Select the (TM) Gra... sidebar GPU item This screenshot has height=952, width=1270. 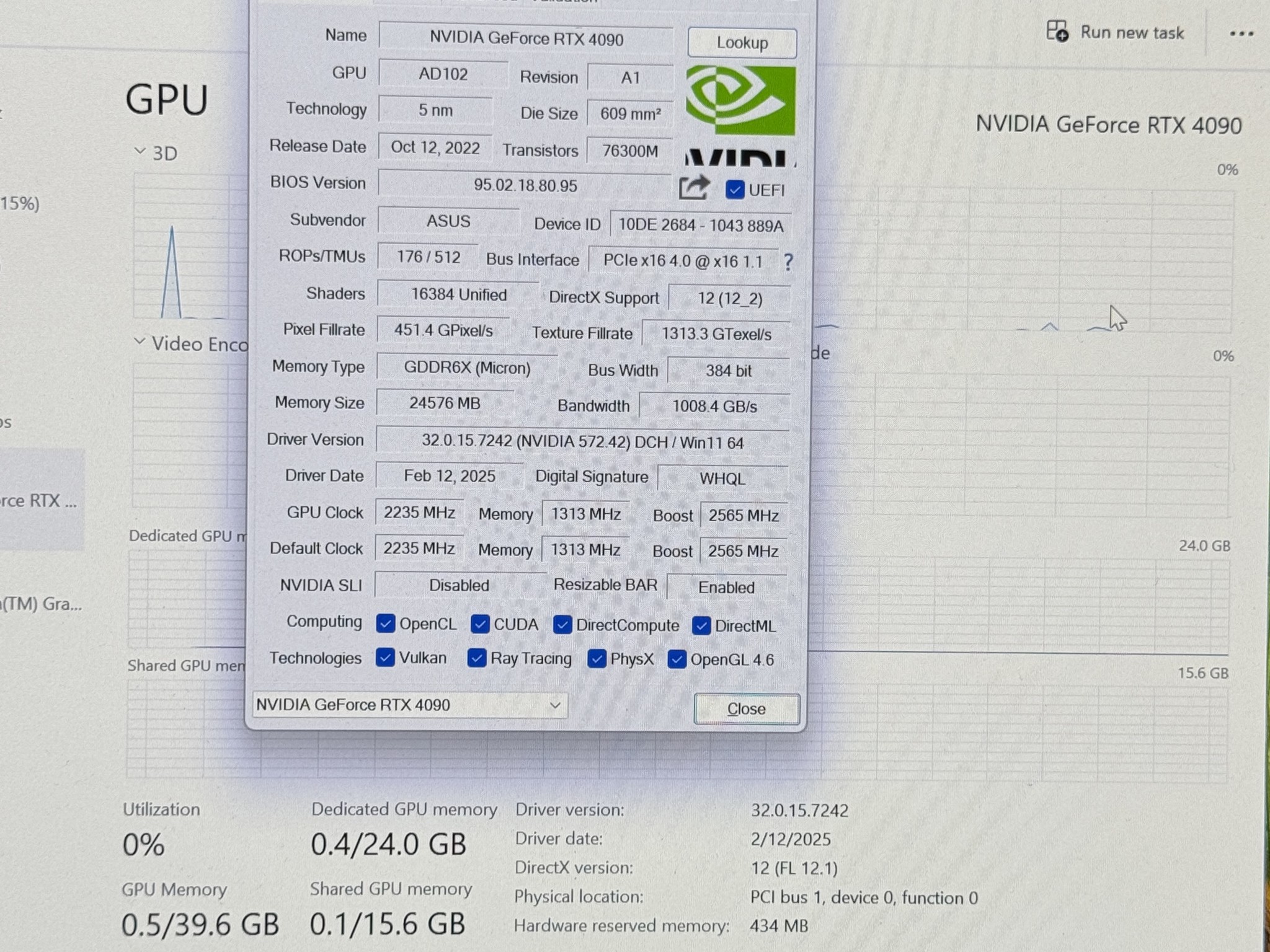click(x=41, y=603)
